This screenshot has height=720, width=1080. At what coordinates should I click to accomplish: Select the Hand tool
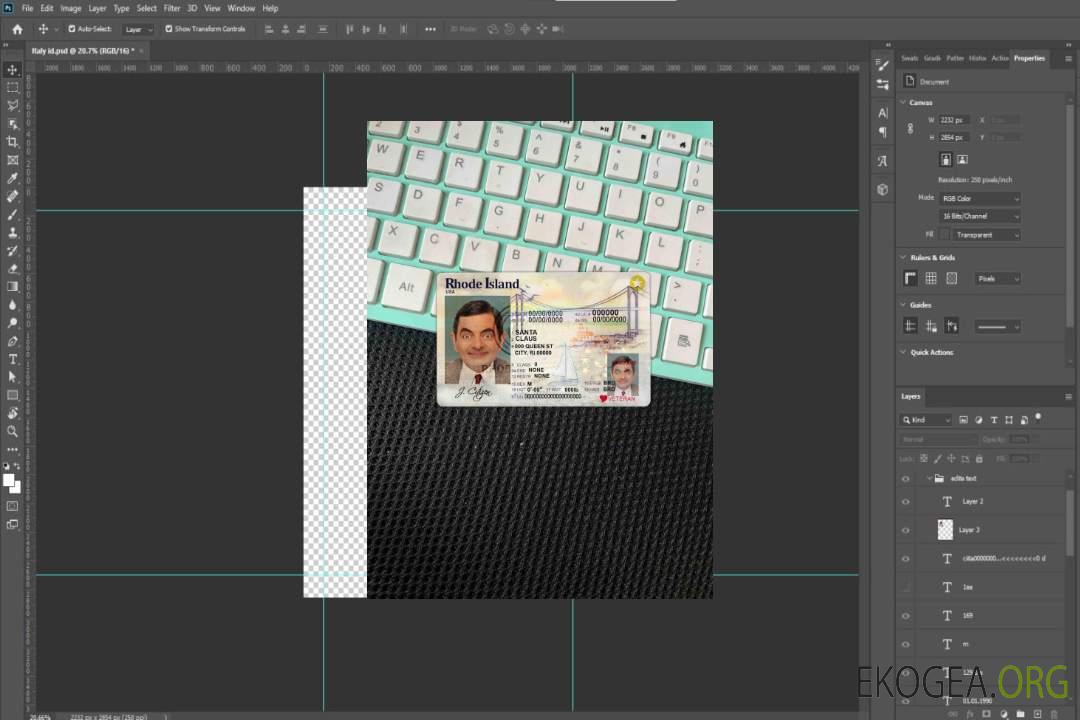click(12, 413)
